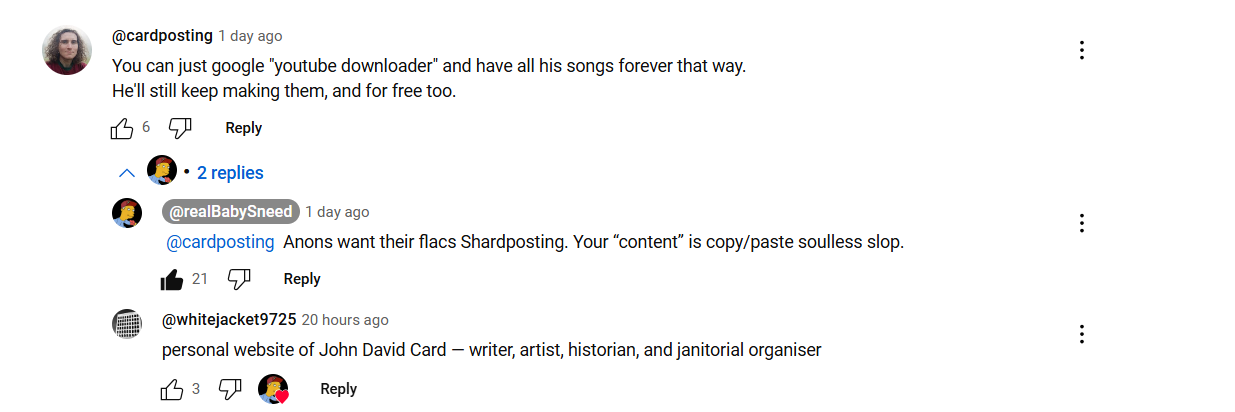Click the creator avatar beside 2 replies

pyautogui.click(x=162, y=171)
